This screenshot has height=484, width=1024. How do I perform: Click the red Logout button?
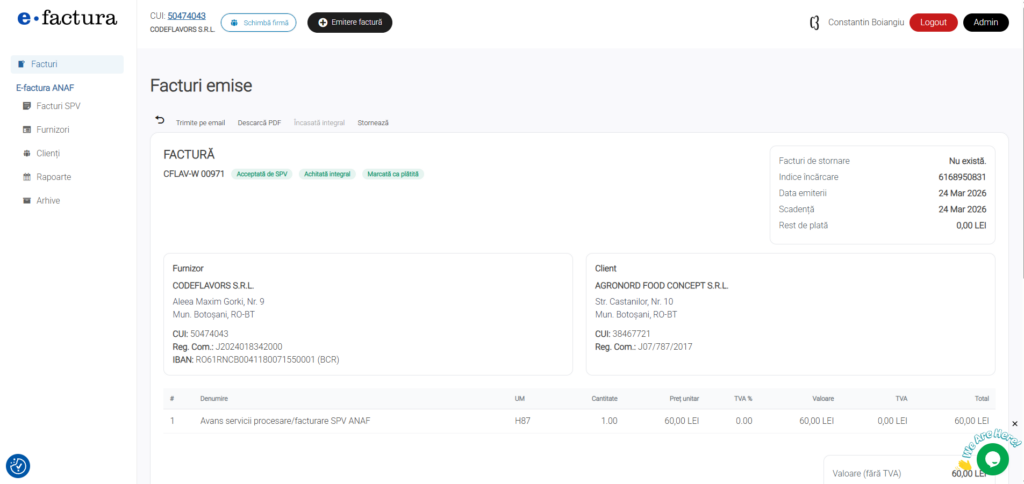932,22
